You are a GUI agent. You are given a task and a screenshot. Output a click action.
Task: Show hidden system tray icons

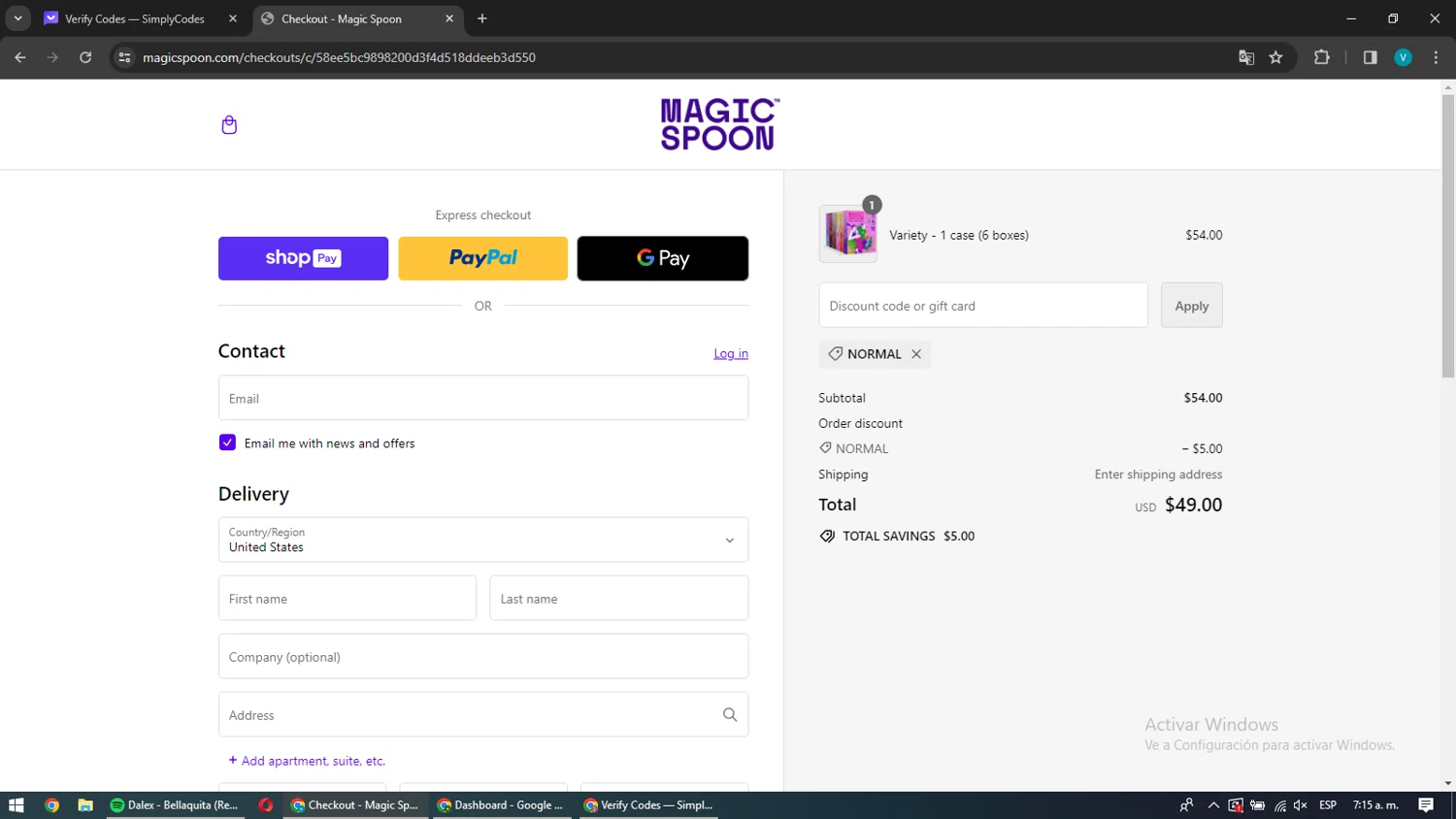pos(1213,805)
